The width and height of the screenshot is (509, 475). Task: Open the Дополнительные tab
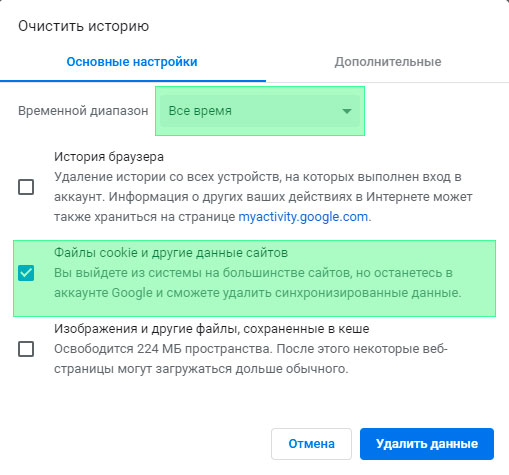[388, 62]
